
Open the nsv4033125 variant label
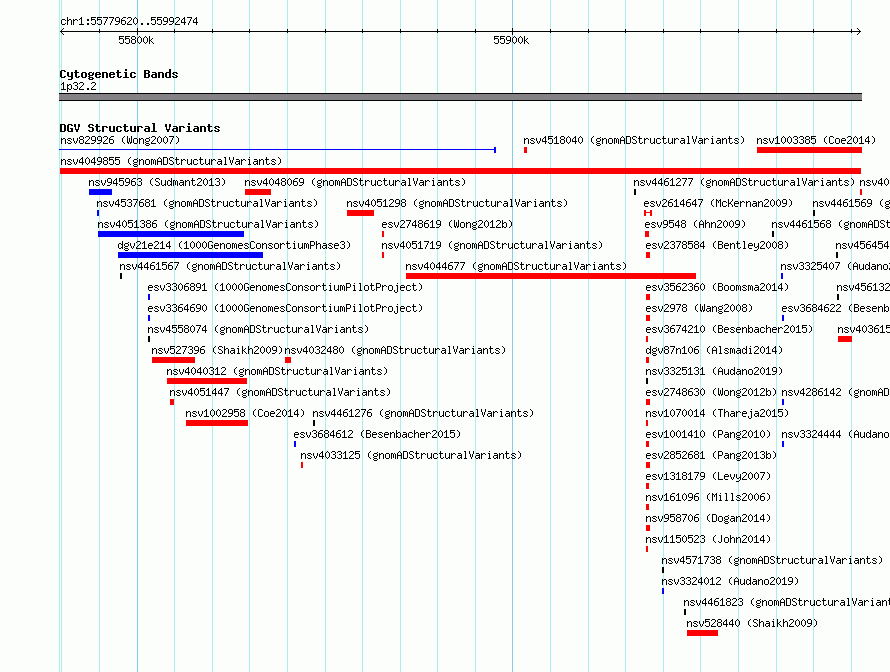click(x=411, y=455)
